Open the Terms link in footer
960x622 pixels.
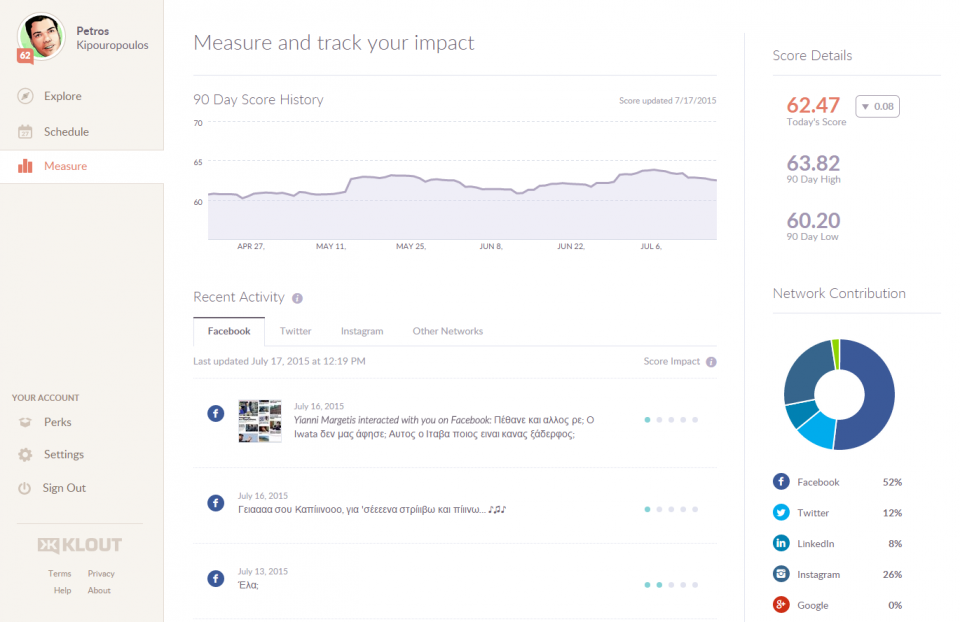(x=60, y=574)
